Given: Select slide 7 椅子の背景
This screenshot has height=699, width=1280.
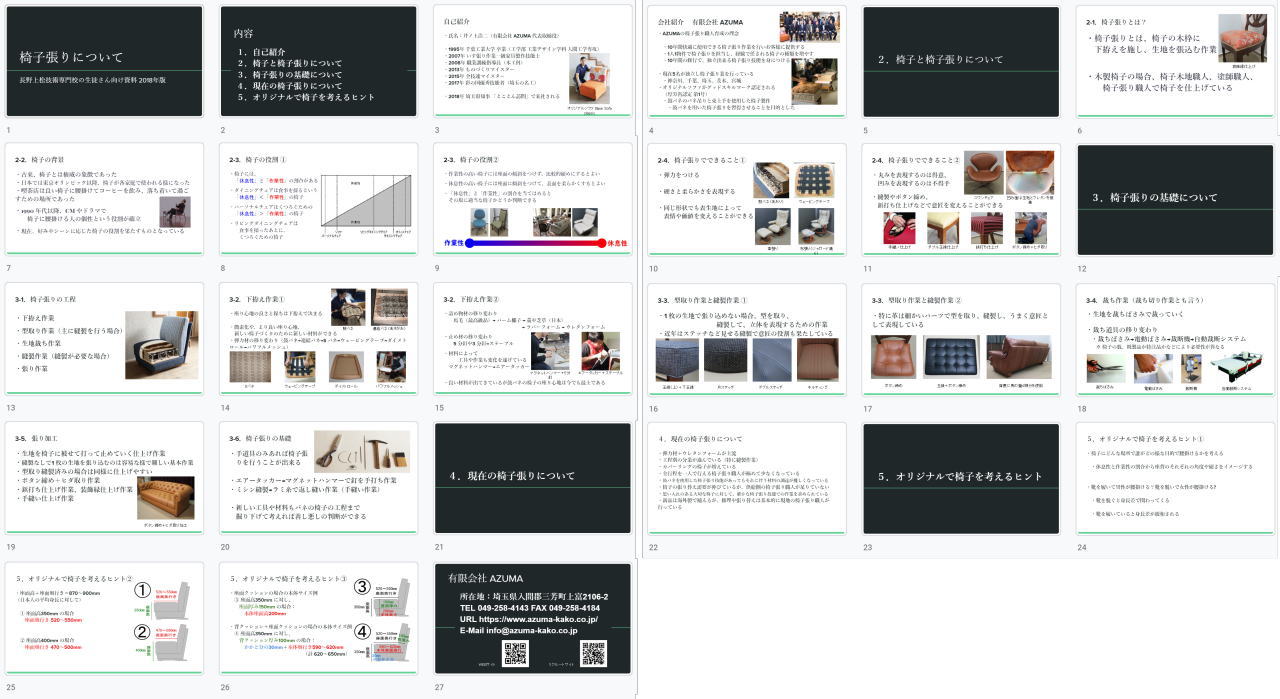Looking at the screenshot, I should coord(104,200).
